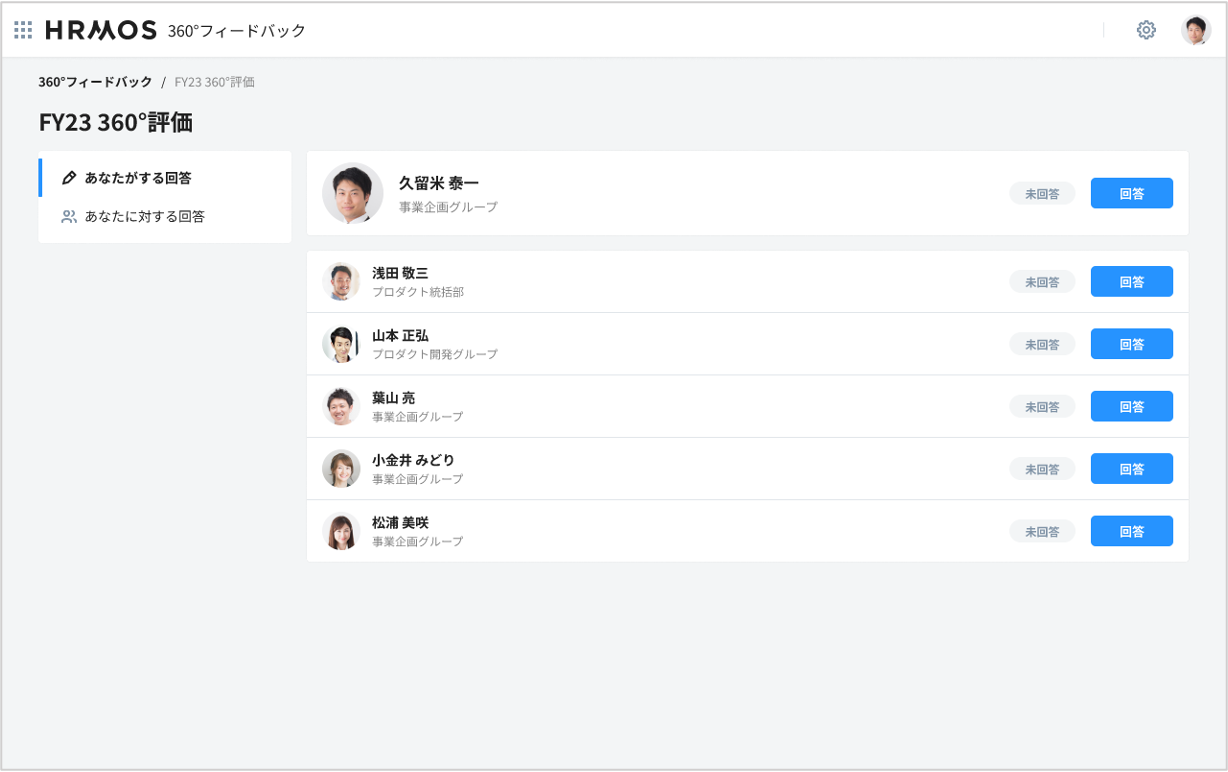
Task: Click the 360°フィードバック breadcrumb link
Action: click(95, 82)
